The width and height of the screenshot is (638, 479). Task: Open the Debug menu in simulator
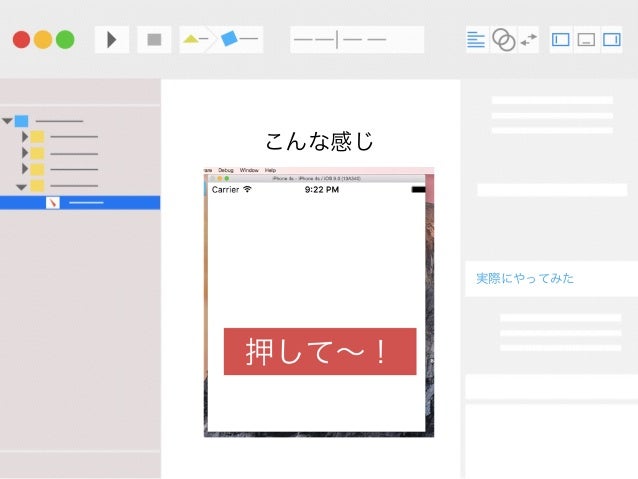coord(226,170)
